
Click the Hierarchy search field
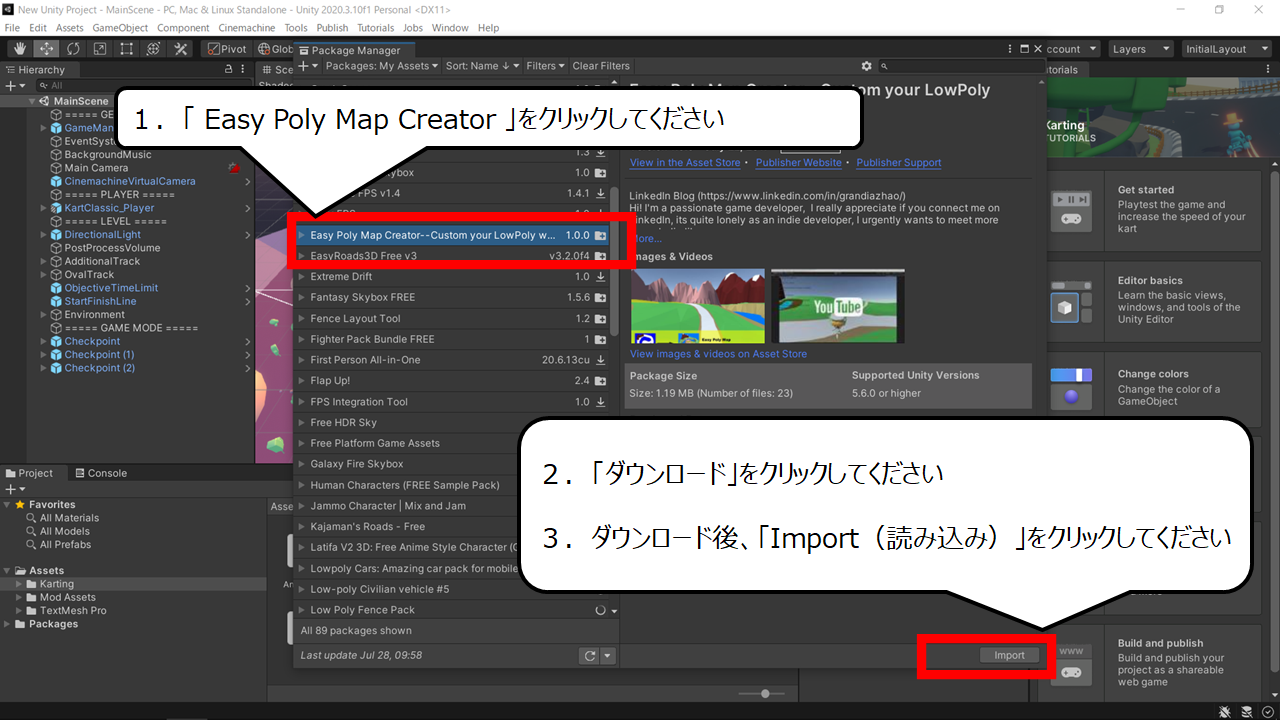click(145, 86)
